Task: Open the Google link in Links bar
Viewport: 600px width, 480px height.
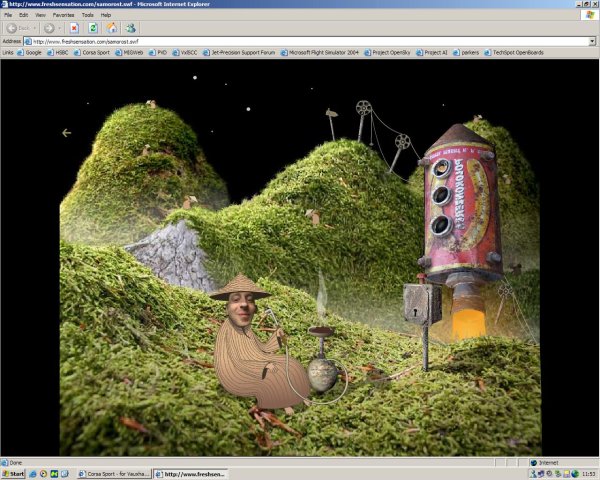Action: click(31, 52)
